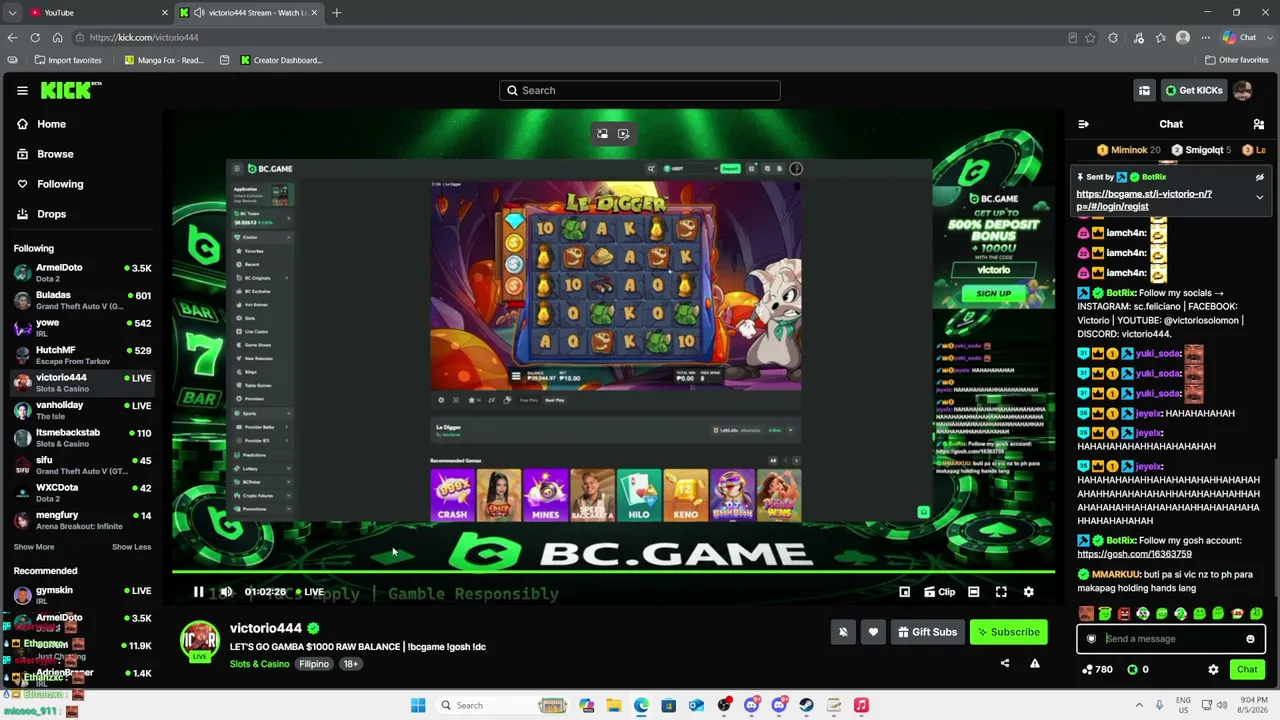Toggle channel notifications bell

843,632
